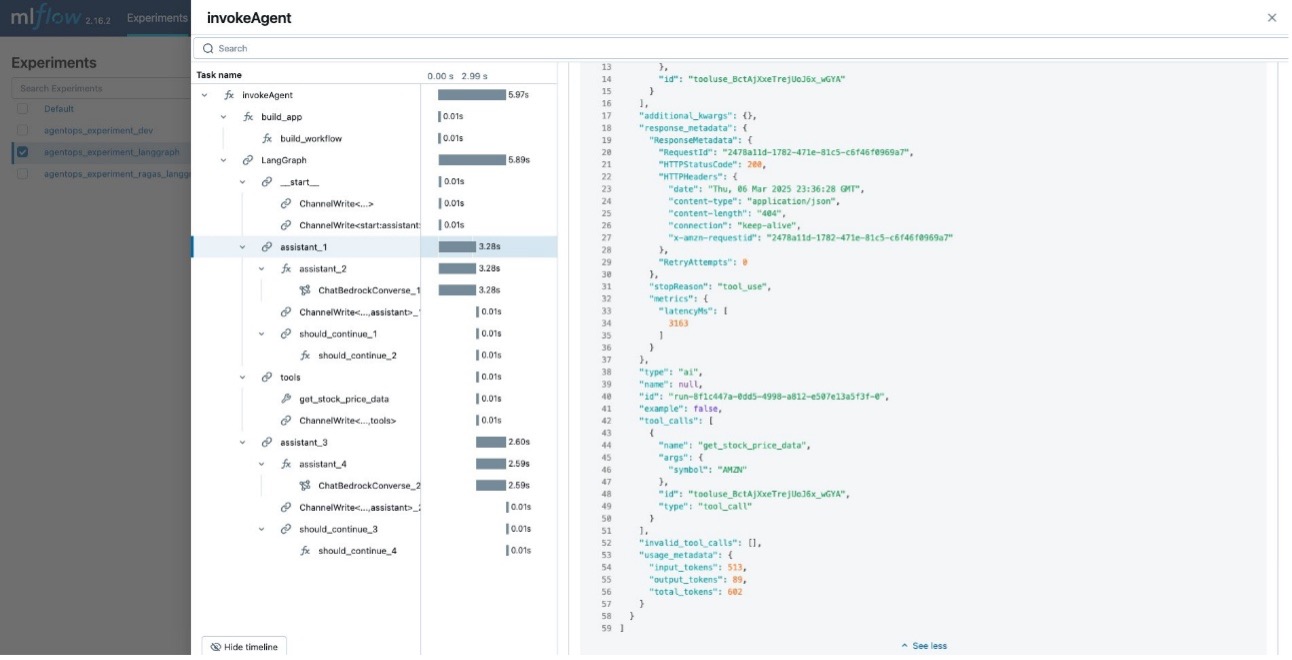
Task: Click the Search Experiments box behind the dialog
Action: (100, 88)
